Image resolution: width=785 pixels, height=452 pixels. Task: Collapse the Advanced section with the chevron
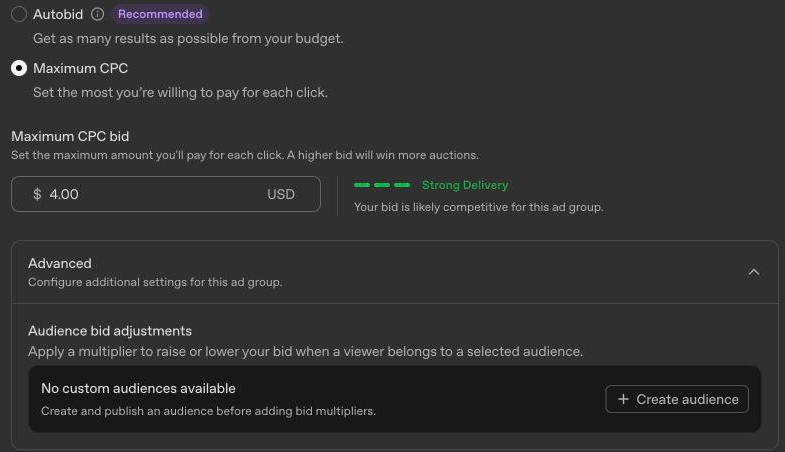click(753, 272)
